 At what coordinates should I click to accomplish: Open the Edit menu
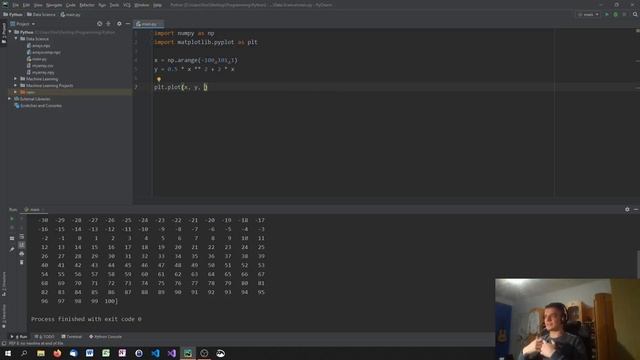[x=27, y=5]
